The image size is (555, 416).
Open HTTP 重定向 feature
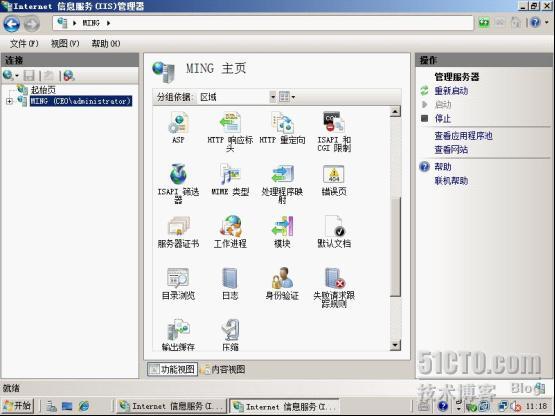click(x=282, y=128)
